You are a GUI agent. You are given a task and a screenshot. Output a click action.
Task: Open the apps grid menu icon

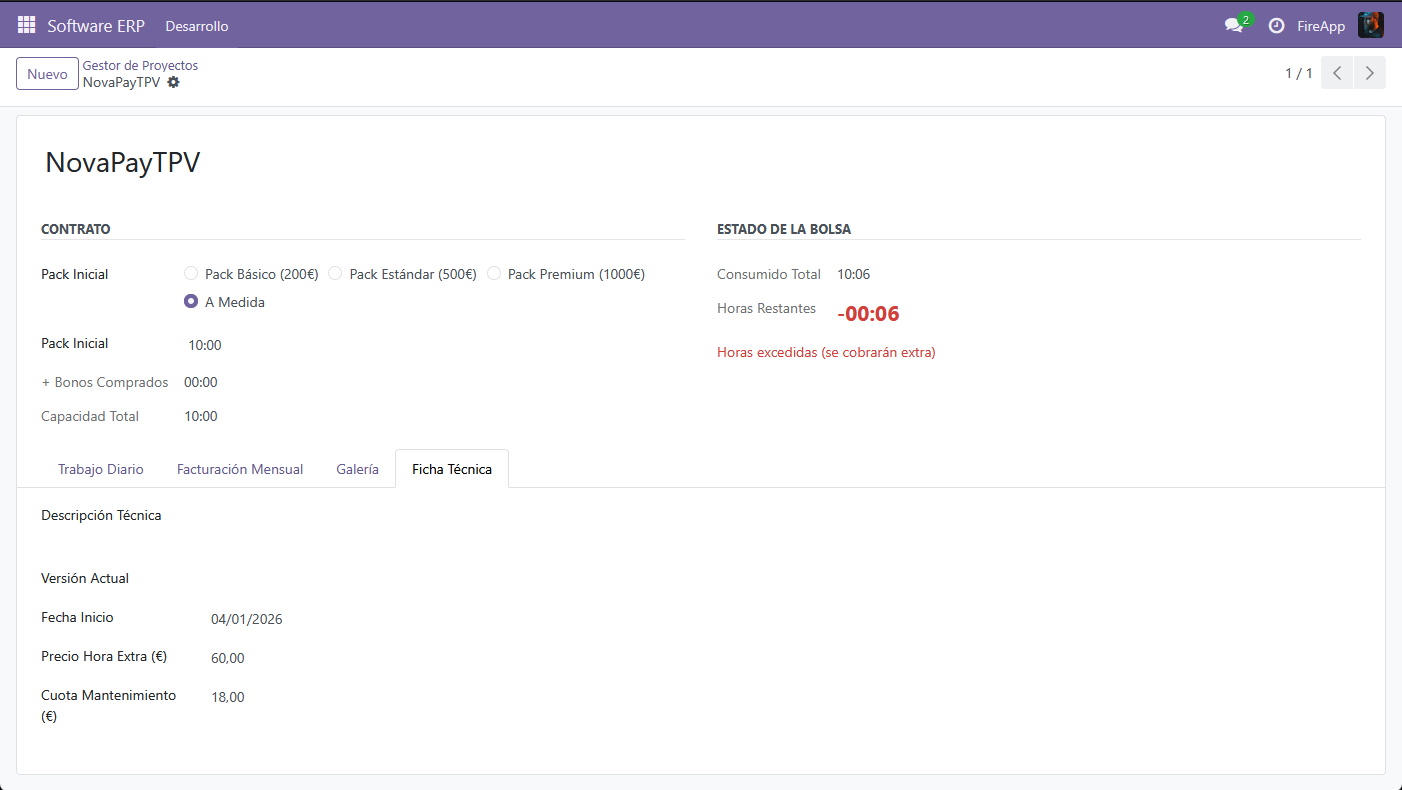point(26,25)
